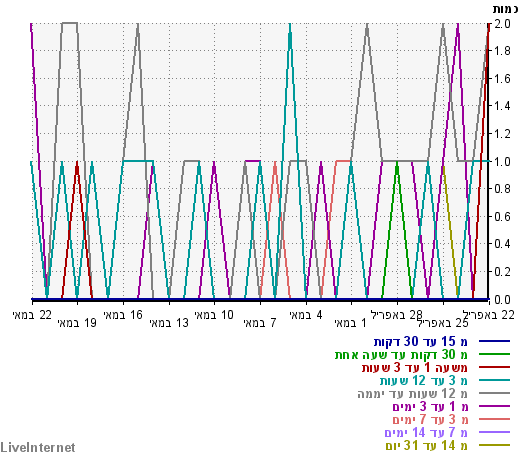The height and width of the screenshot is (457, 520).
Task: Click the teal legend line swatch
Action: (x=494, y=380)
